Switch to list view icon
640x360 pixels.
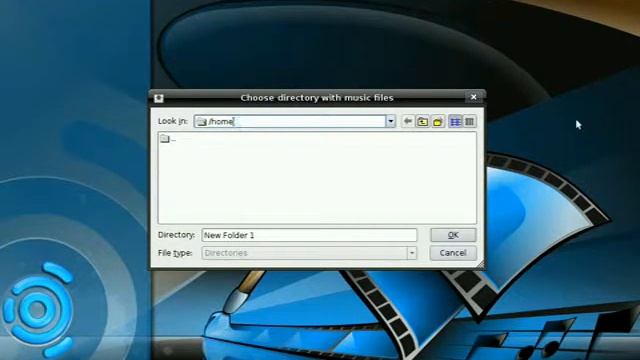[x=455, y=121]
